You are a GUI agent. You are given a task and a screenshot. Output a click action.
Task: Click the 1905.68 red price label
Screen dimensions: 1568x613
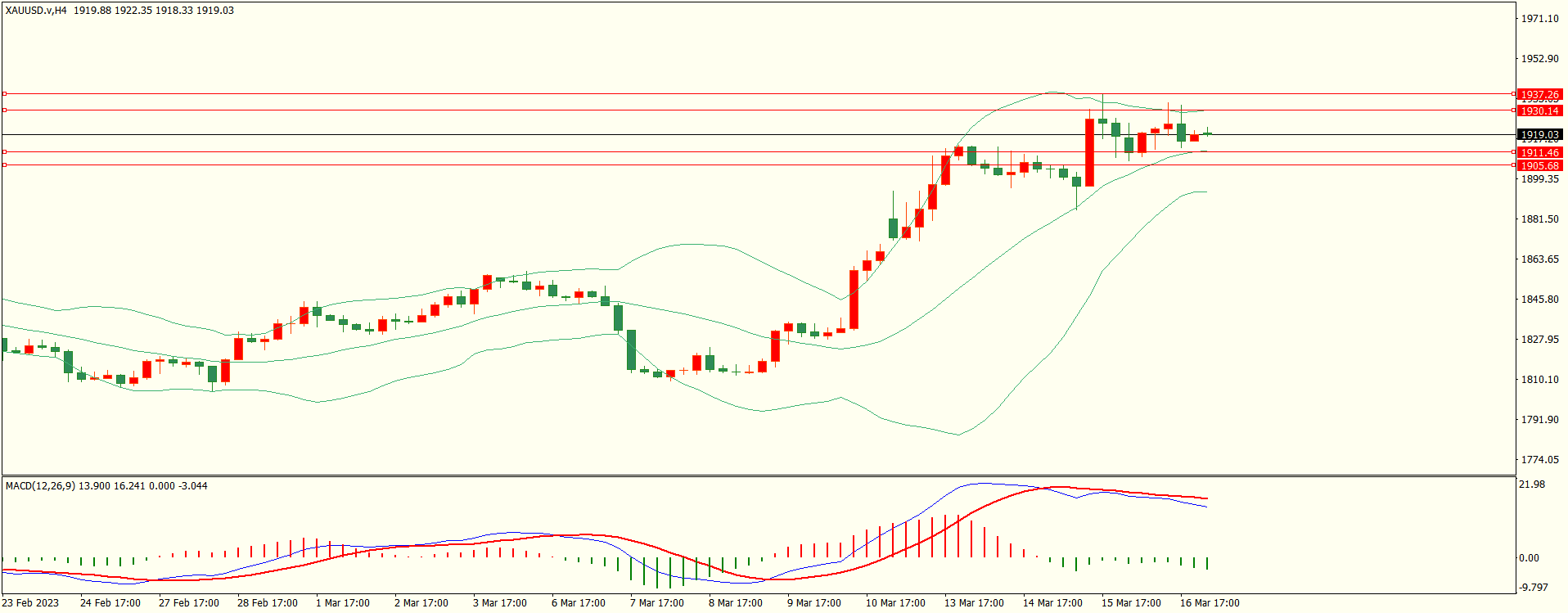[x=1539, y=165]
